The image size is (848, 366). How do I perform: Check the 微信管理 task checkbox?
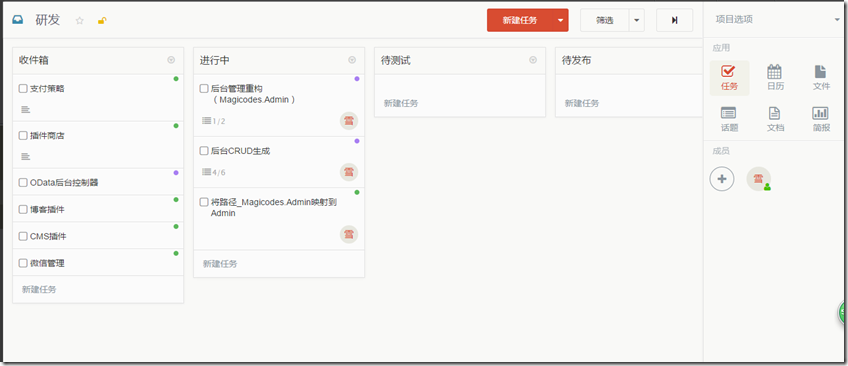point(23,263)
